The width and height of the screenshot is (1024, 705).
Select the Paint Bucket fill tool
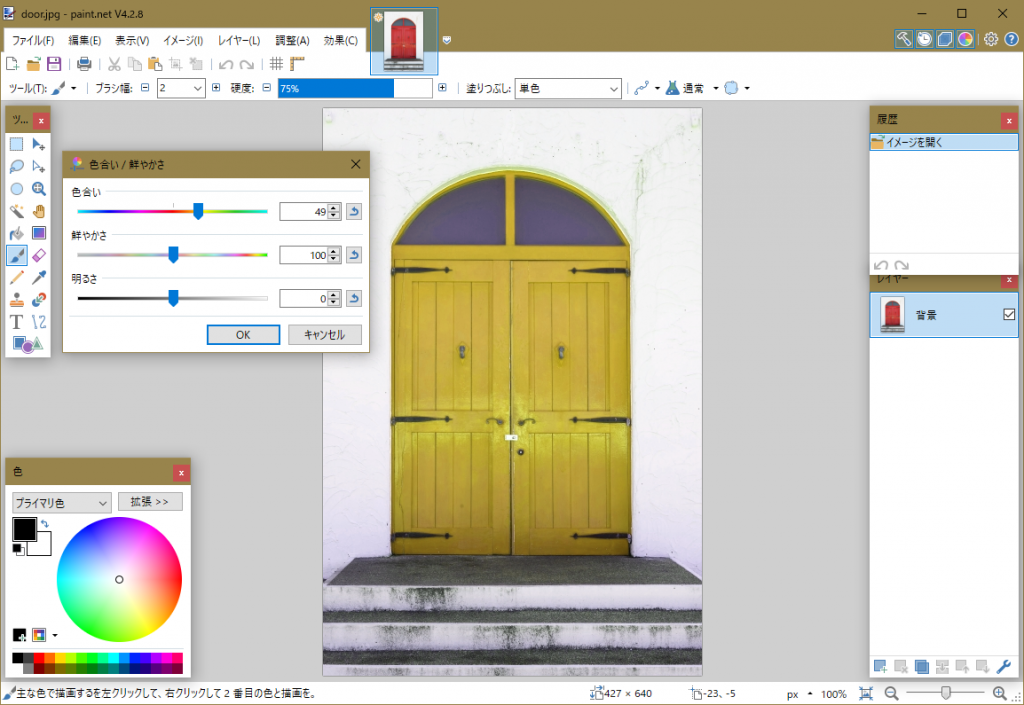pyautogui.click(x=17, y=233)
